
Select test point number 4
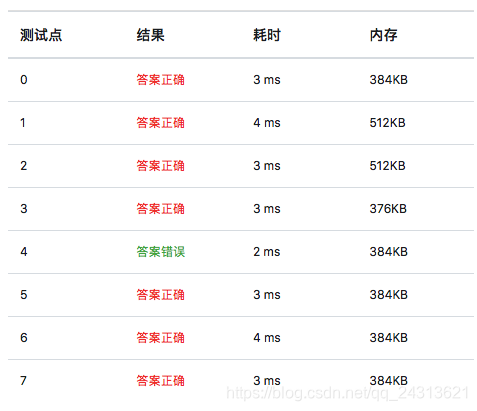(x=24, y=252)
